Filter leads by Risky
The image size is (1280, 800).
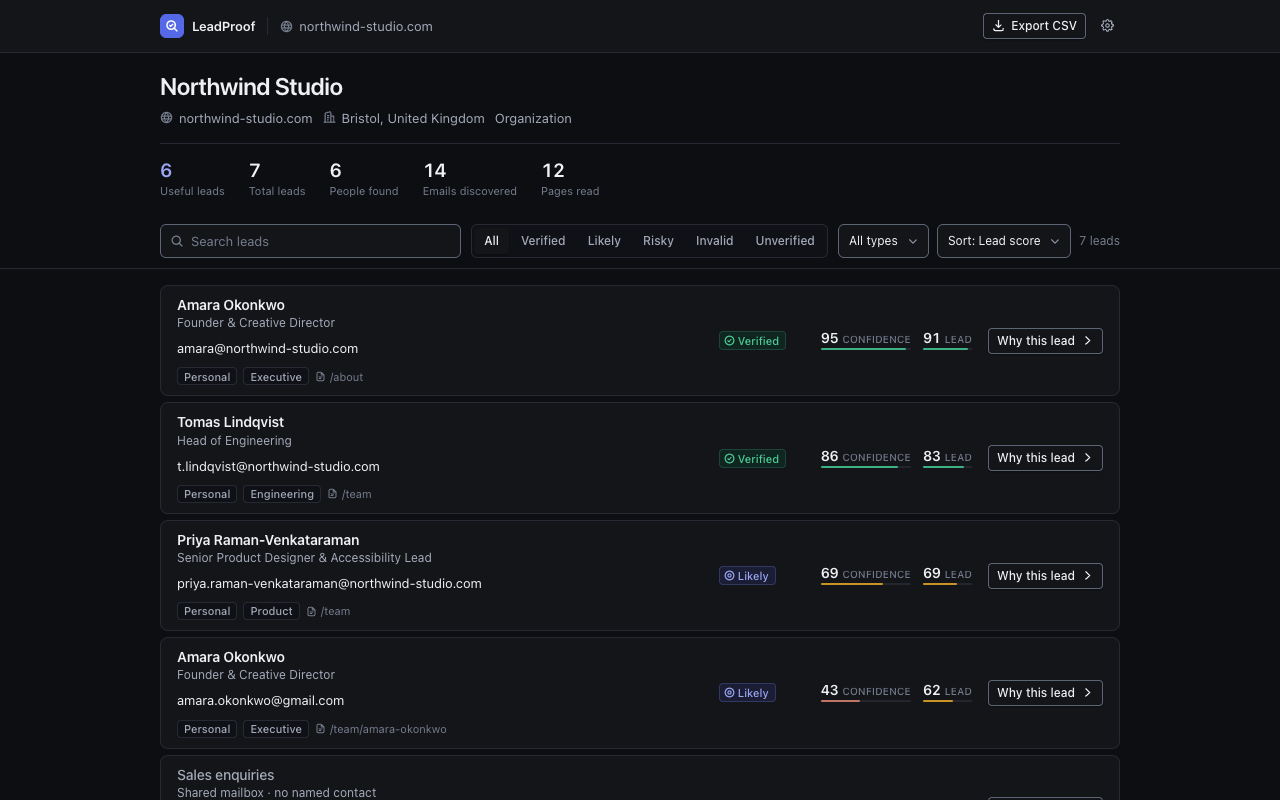(x=658, y=241)
